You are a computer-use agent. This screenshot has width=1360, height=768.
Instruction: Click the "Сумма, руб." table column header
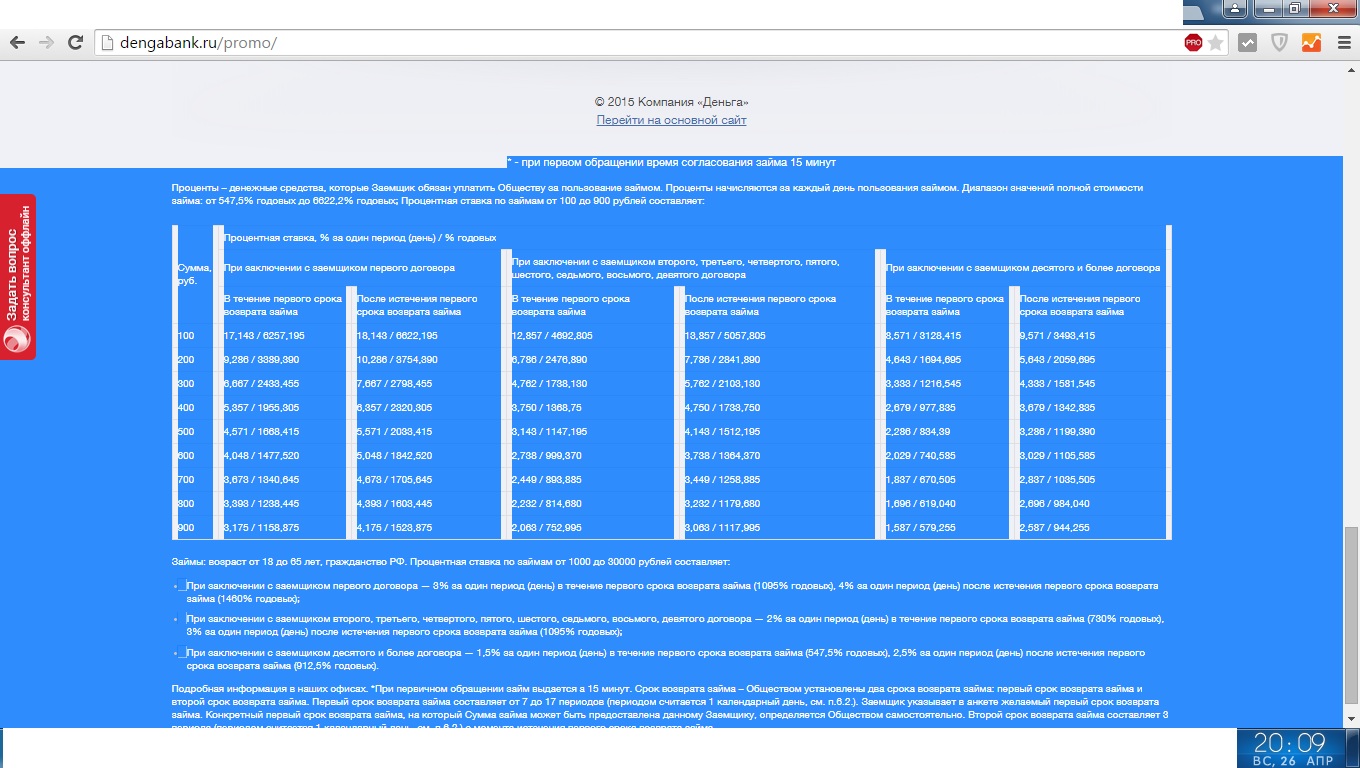pyautogui.click(x=193, y=274)
